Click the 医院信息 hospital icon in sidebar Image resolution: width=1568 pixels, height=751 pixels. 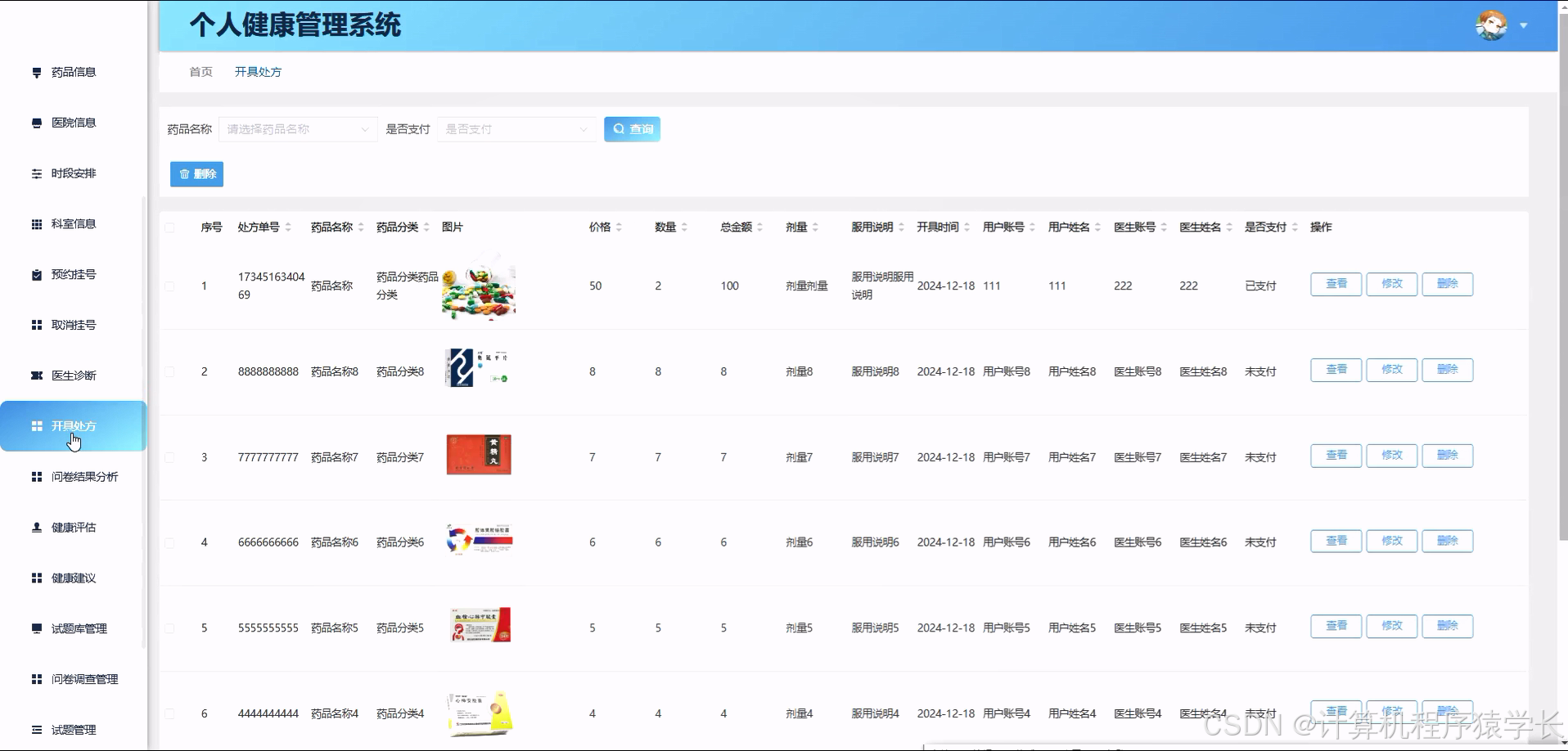(x=35, y=122)
